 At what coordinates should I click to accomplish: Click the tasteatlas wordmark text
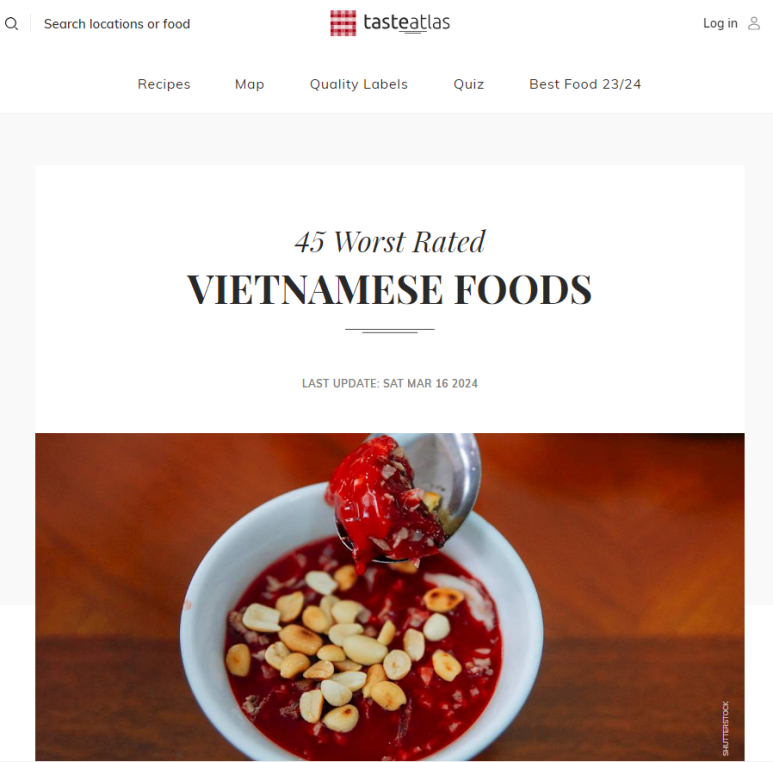[x=406, y=23]
